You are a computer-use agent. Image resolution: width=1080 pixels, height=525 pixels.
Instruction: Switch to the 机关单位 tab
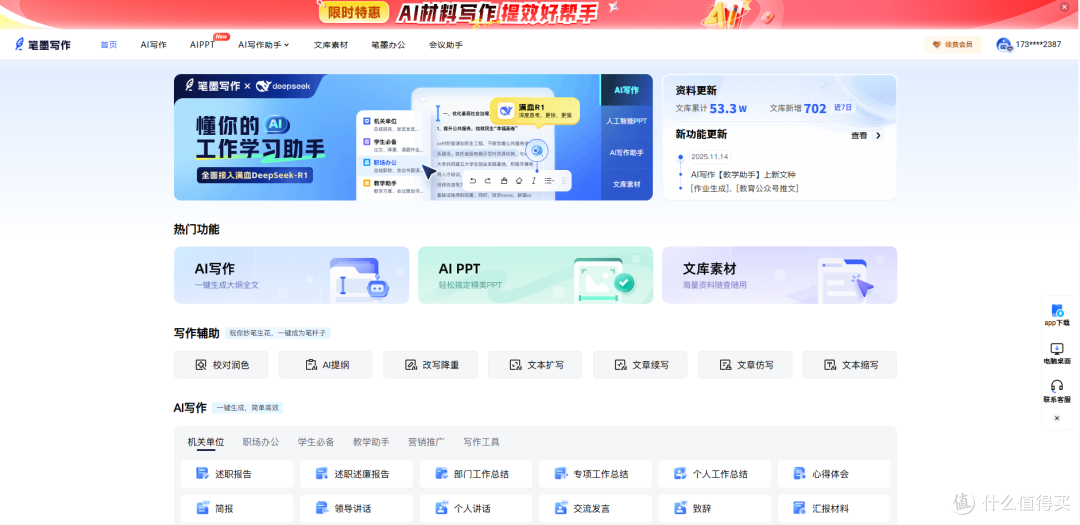[x=206, y=442]
